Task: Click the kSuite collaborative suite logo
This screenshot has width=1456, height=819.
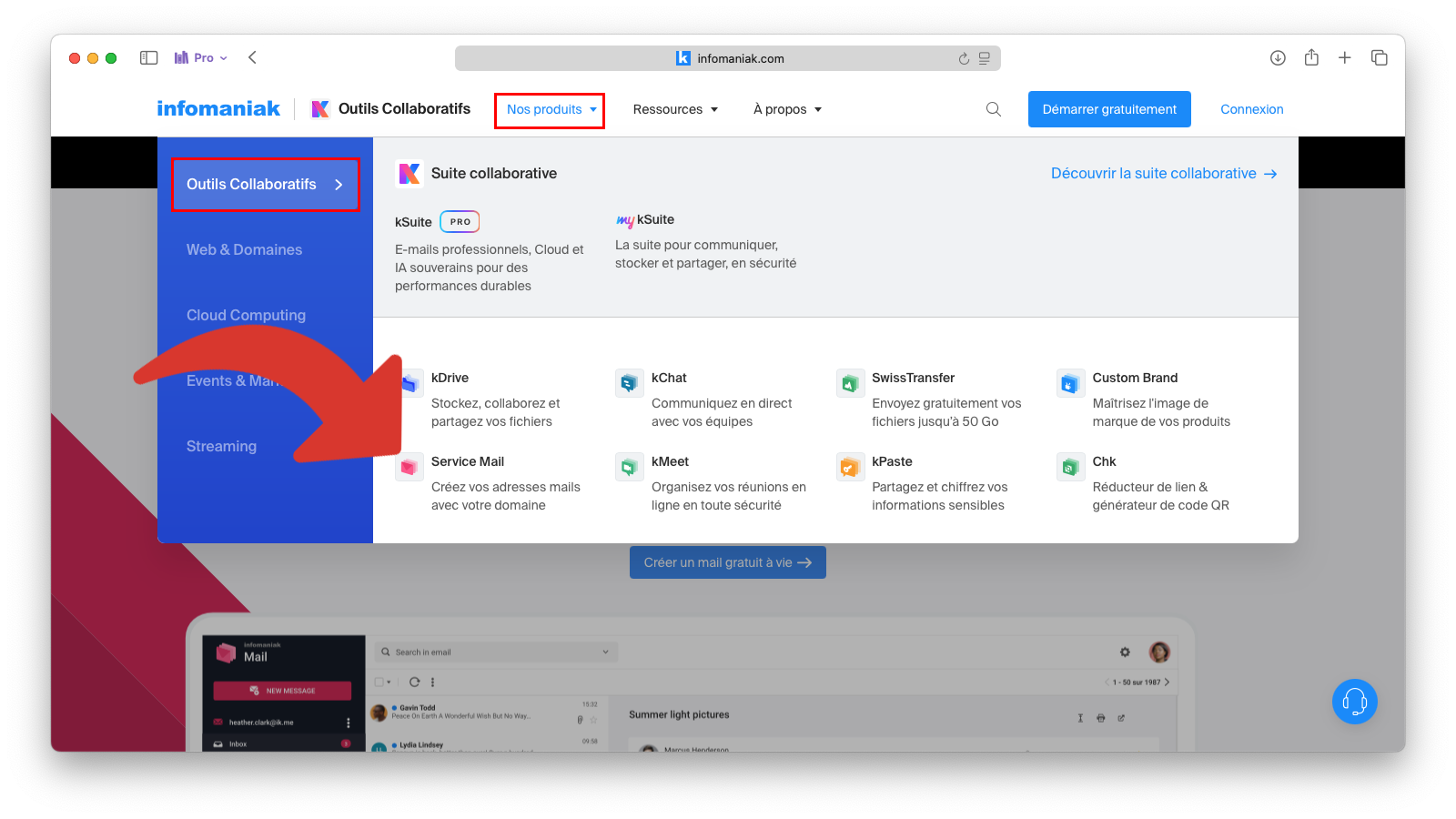Action: click(410, 173)
